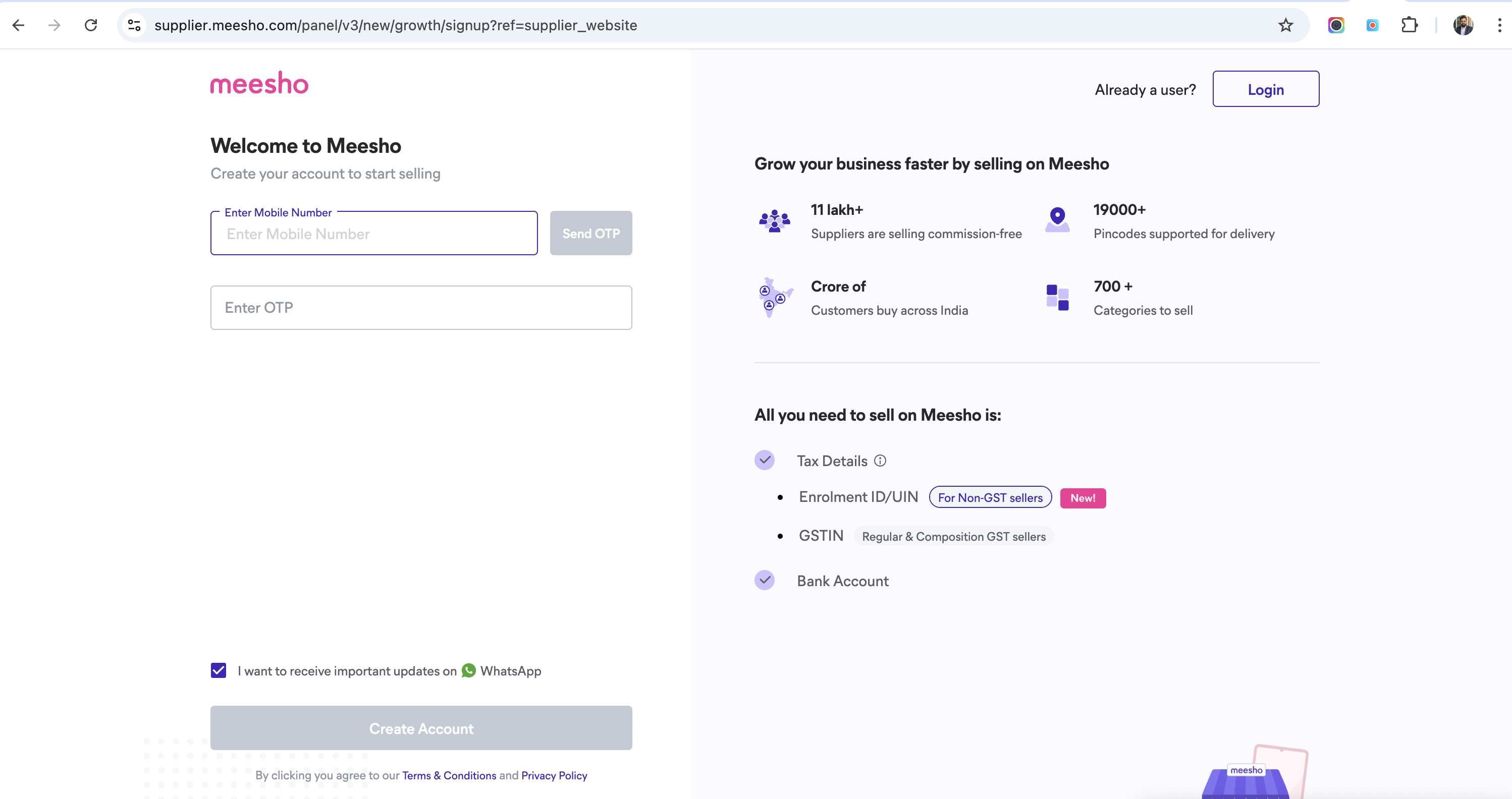Click the Regular & Composition GST sellers label
Viewport: 1512px width, 799px height.
tap(954, 536)
